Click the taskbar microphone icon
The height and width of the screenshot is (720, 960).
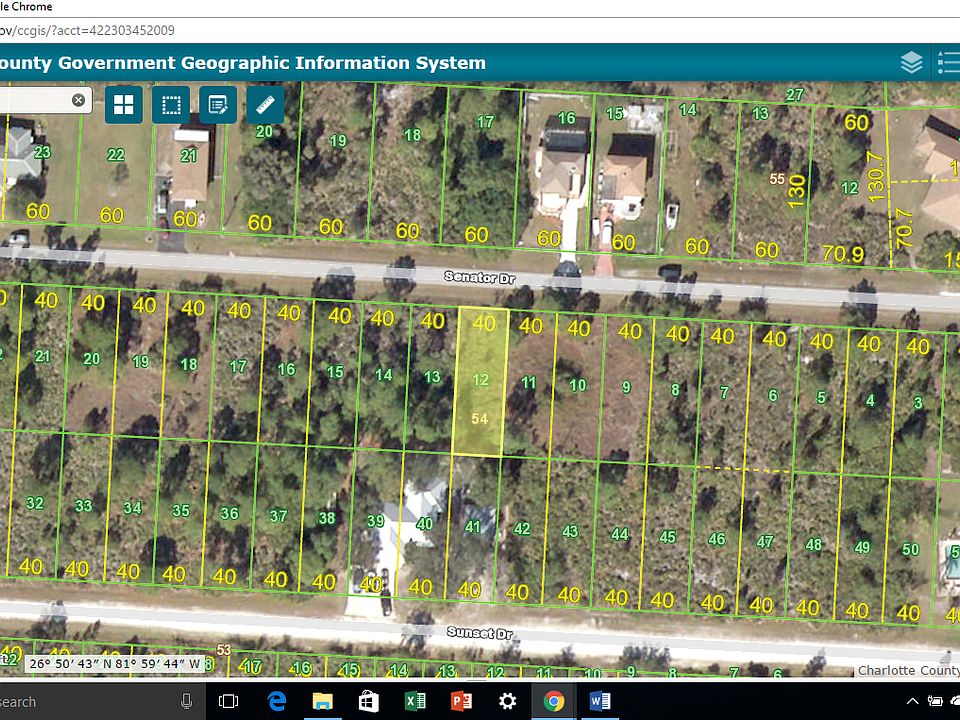pyautogui.click(x=187, y=702)
